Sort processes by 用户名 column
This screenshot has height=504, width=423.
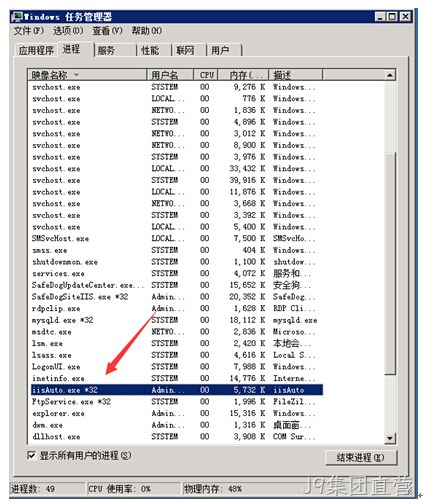pyautogui.click(x=170, y=75)
